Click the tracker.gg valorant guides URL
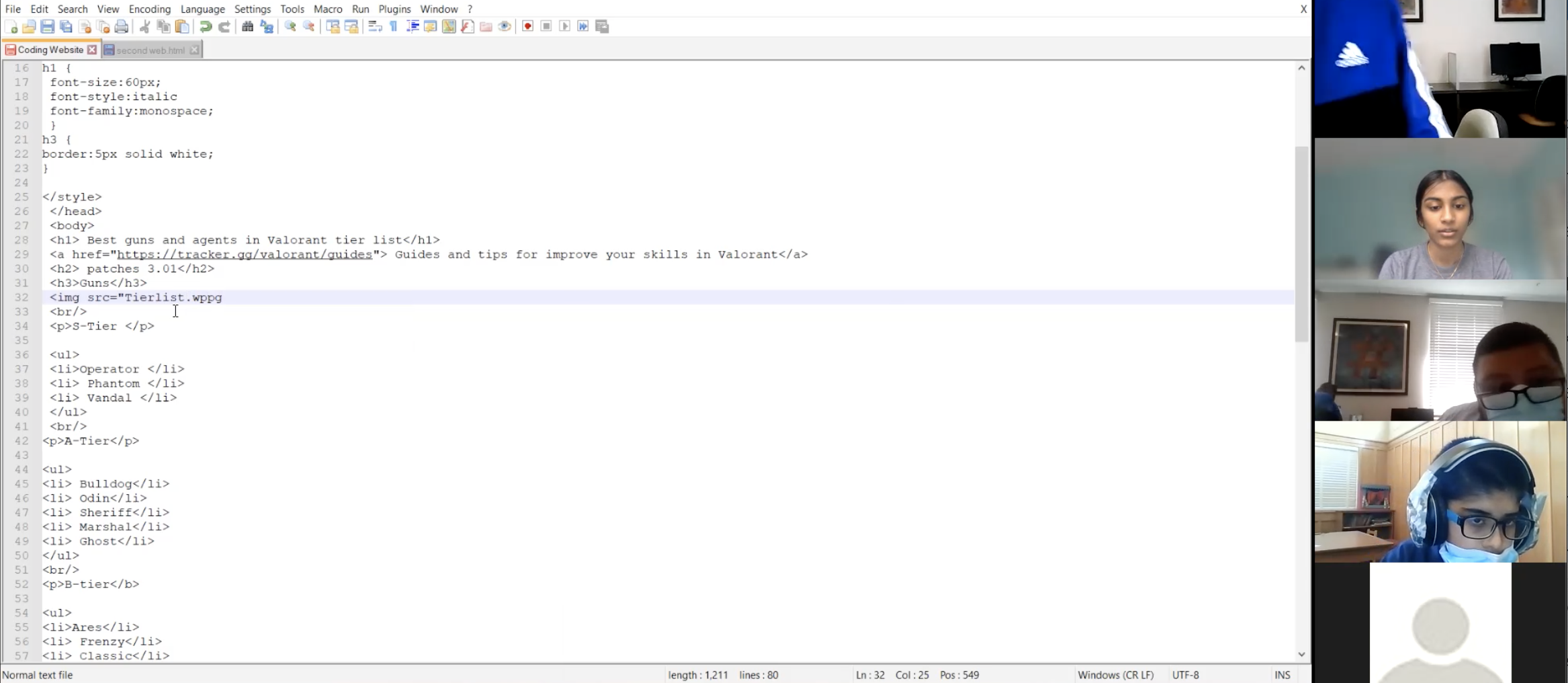 click(245, 255)
